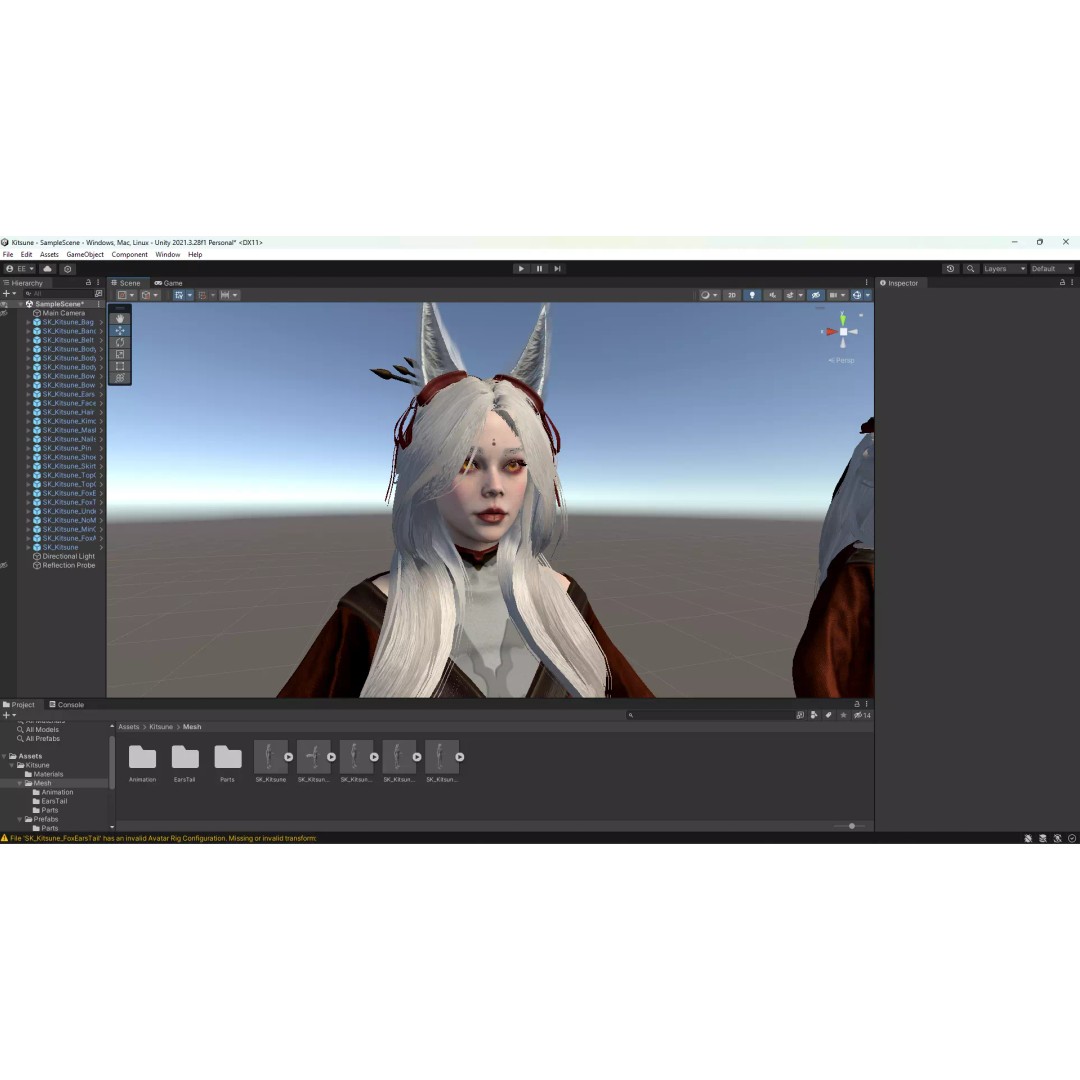Switch to the Console tab
1080x1080 pixels.
tap(67, 704)
